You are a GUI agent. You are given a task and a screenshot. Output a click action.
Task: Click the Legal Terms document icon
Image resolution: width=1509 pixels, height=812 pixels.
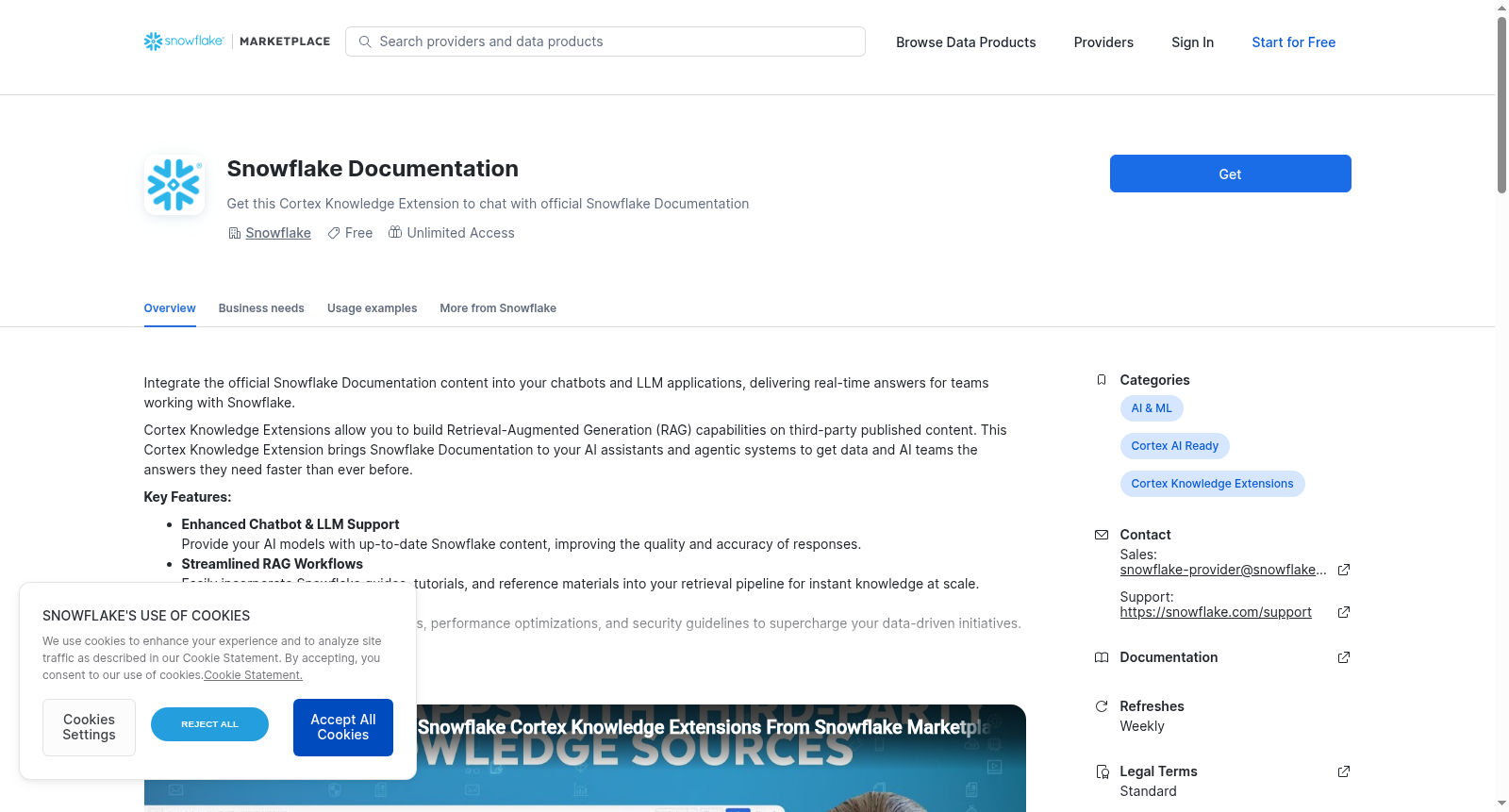pyautogui.click(x=1102, y=771)
